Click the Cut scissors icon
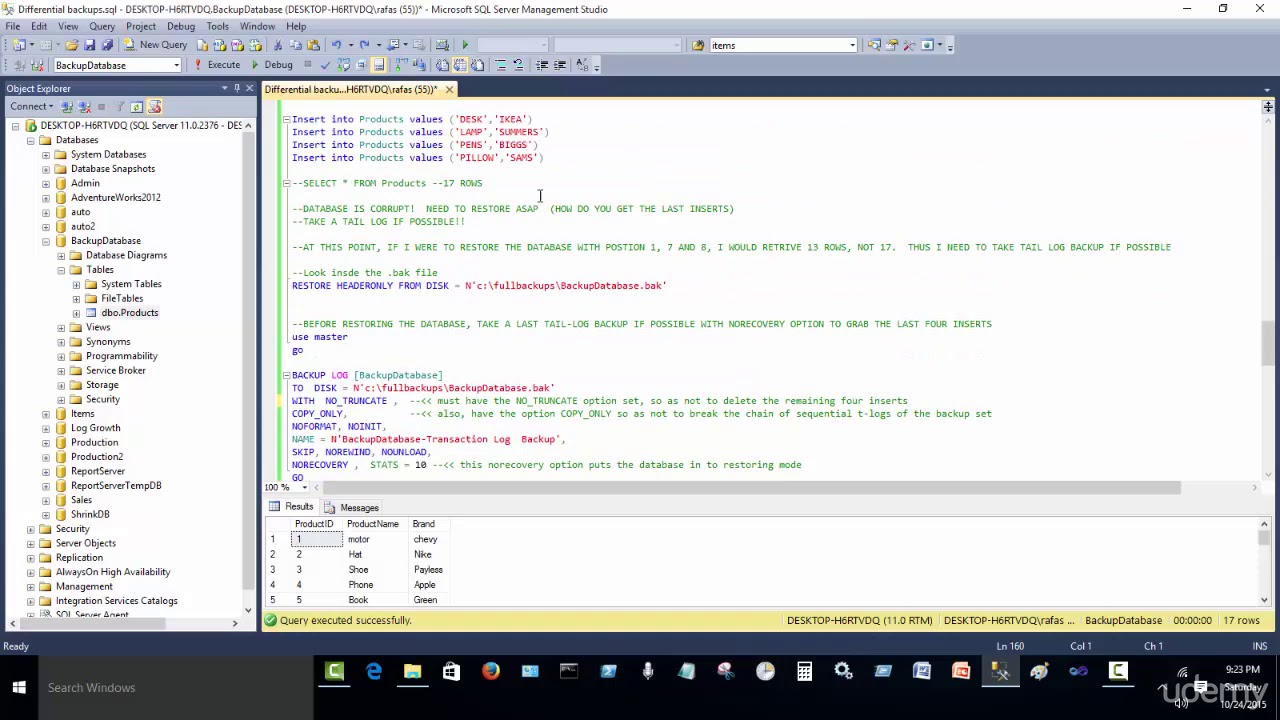 coord(278,45)
